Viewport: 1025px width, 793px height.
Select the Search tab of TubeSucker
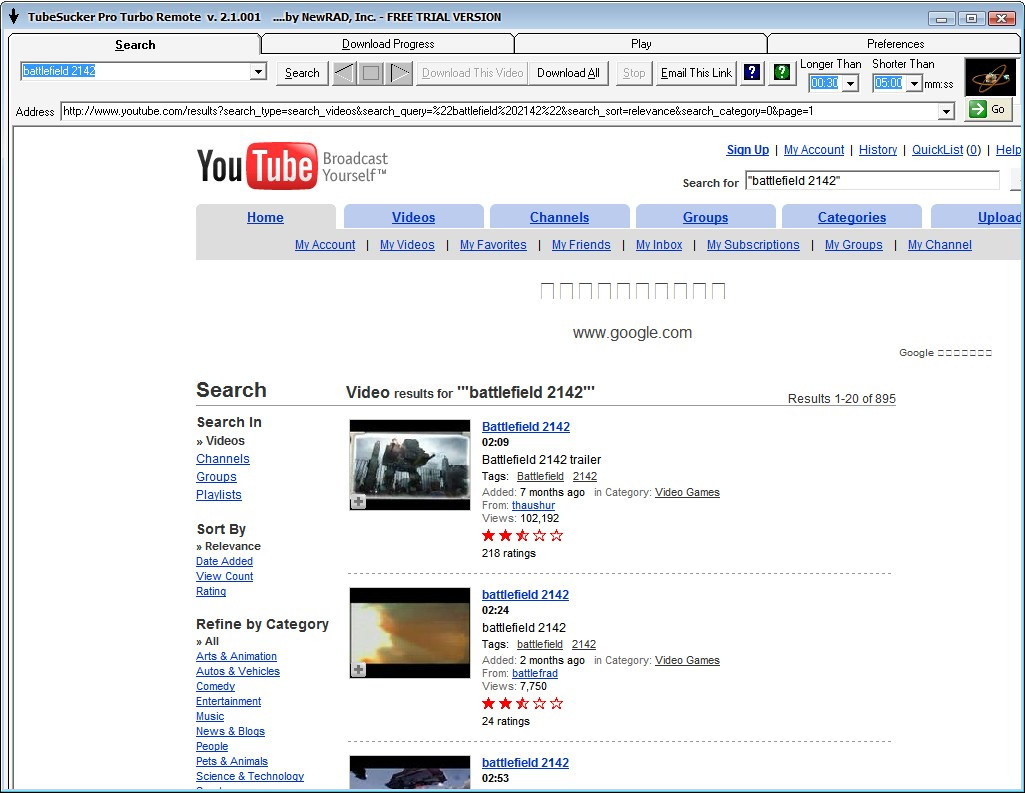135,44
